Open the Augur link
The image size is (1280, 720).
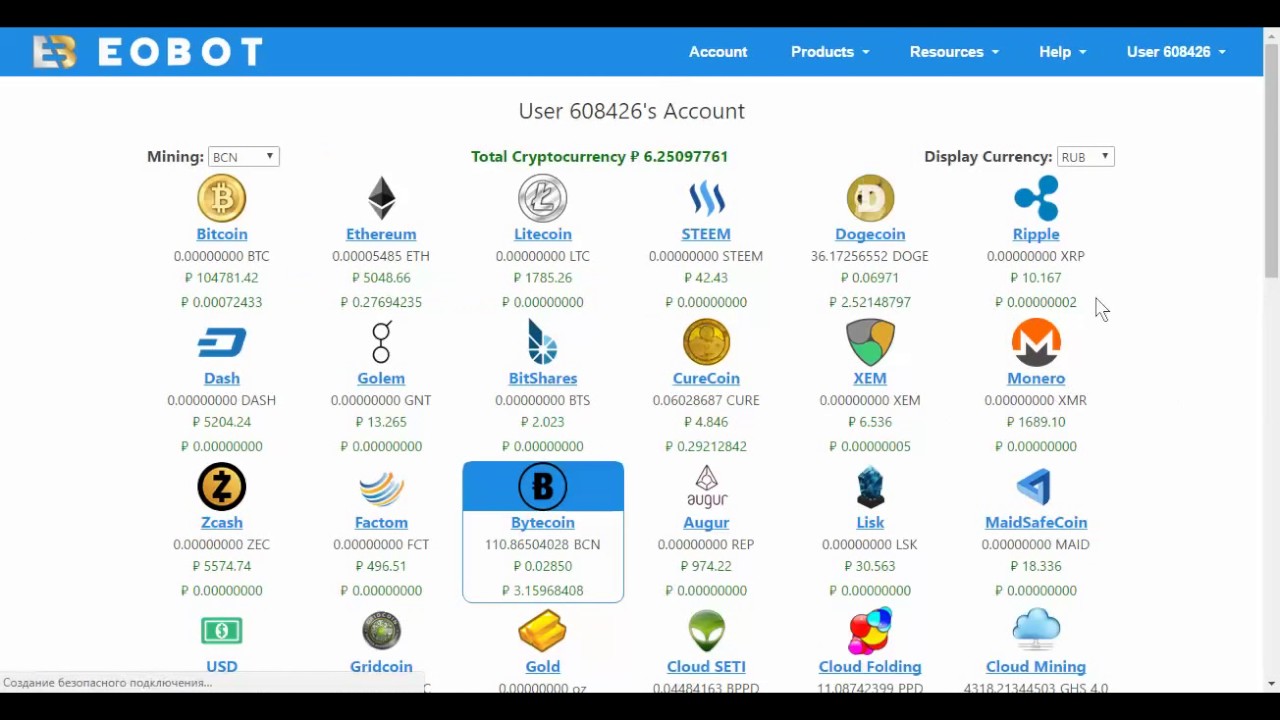coord(706,522)
